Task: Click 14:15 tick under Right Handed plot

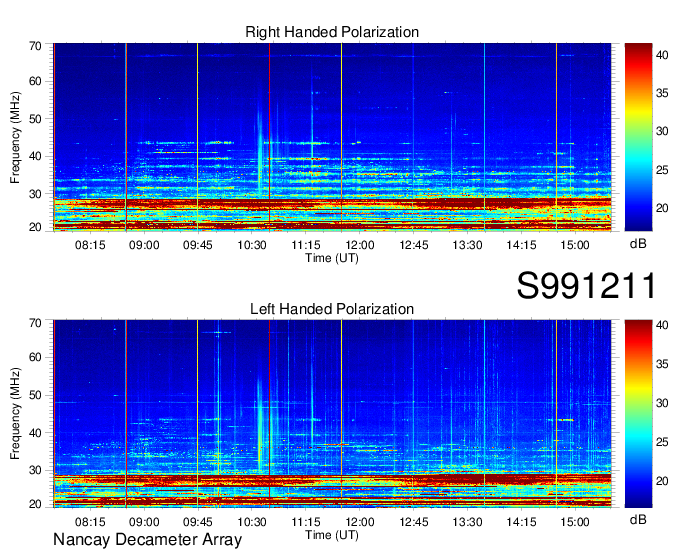Action: point(521,245)
